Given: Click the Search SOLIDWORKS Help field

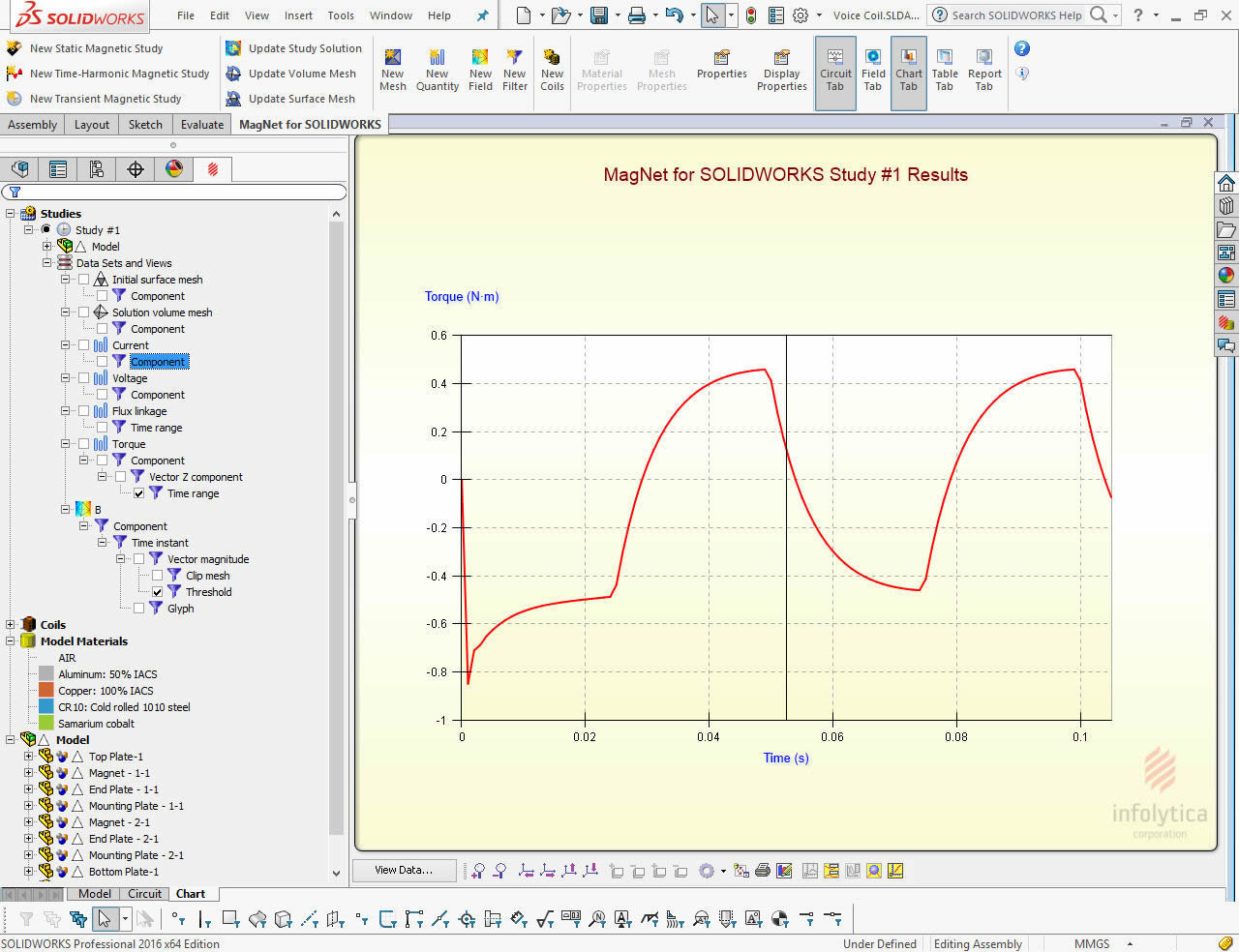Looking at the screenshot, I should pyautogui.click(x=1016, y=15).
